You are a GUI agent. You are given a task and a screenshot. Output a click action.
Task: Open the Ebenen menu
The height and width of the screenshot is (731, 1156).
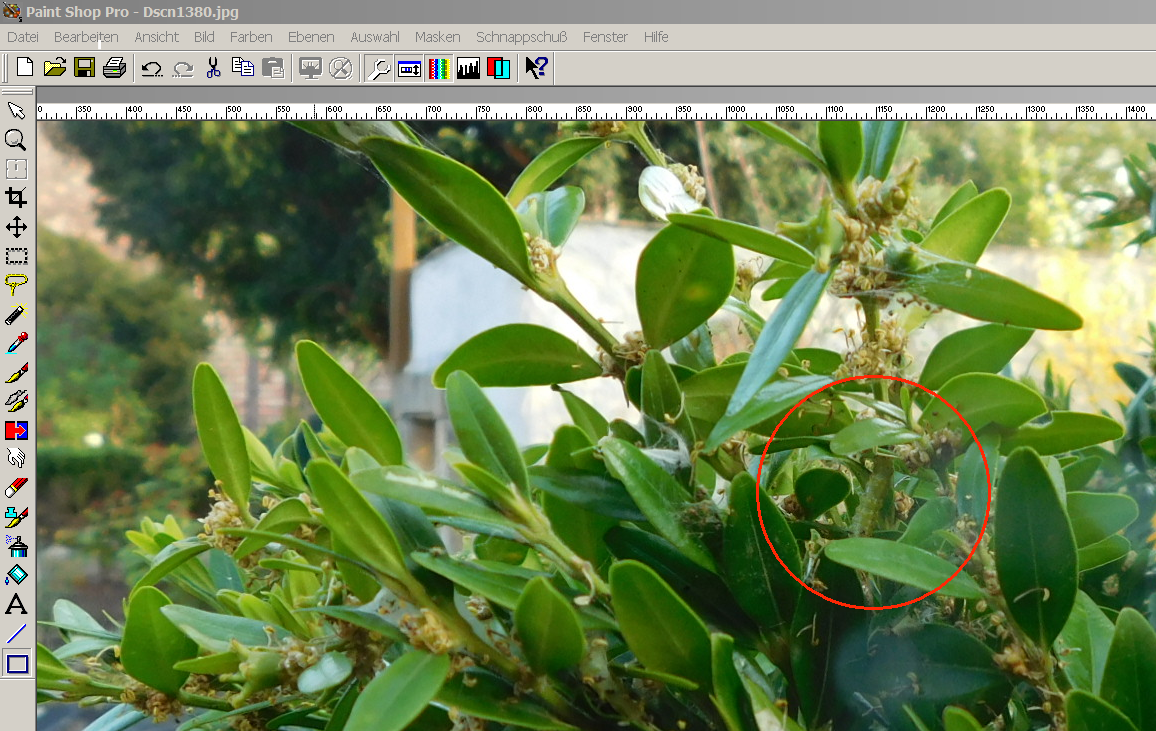point(311,37)
